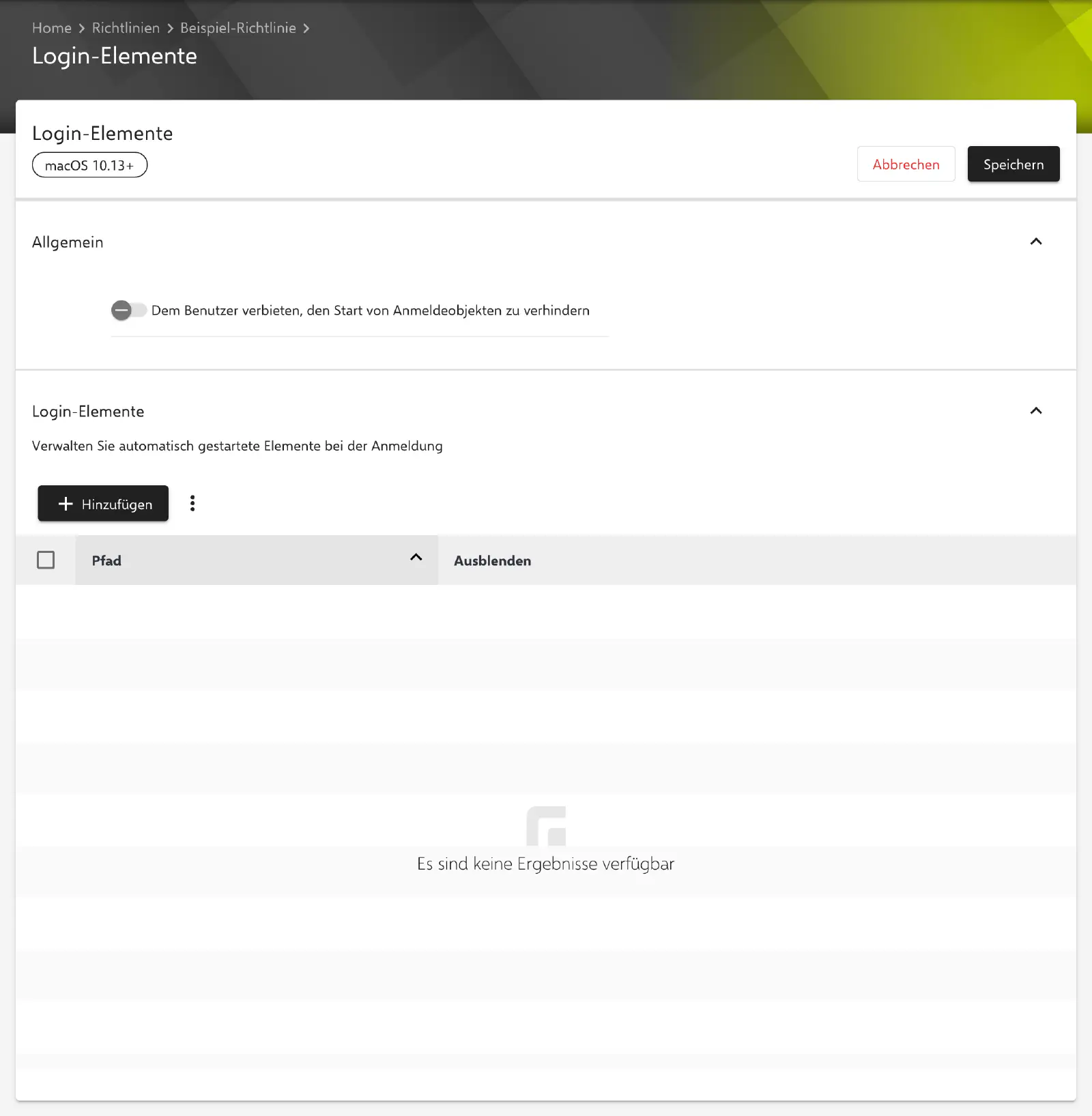Toggle the Anmeldeobjekten prevention switch
This screenshot has width=1092, height=1116.
point(128,311)
